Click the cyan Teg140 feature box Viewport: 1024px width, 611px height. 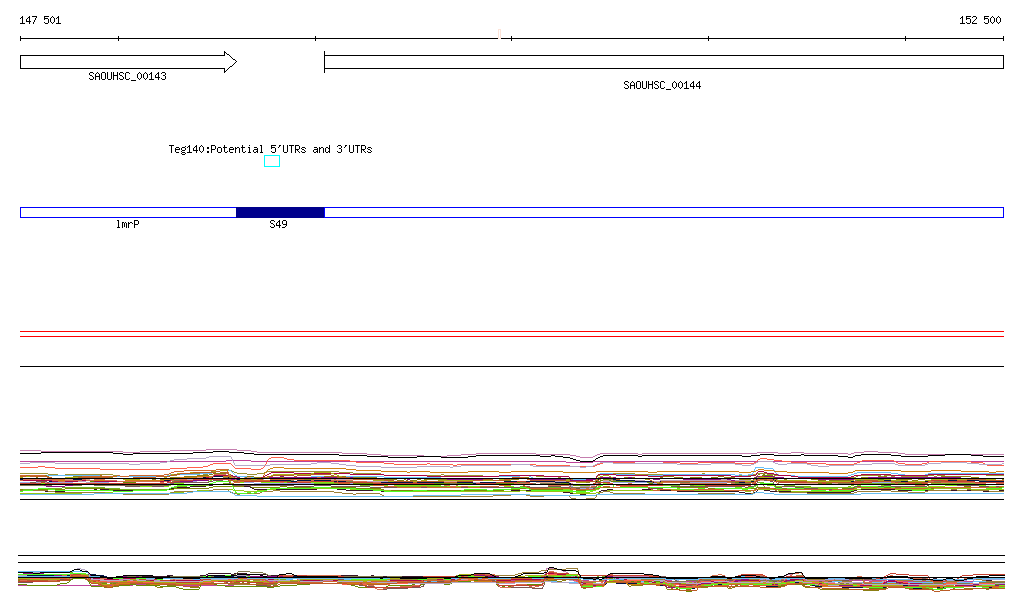272,161
